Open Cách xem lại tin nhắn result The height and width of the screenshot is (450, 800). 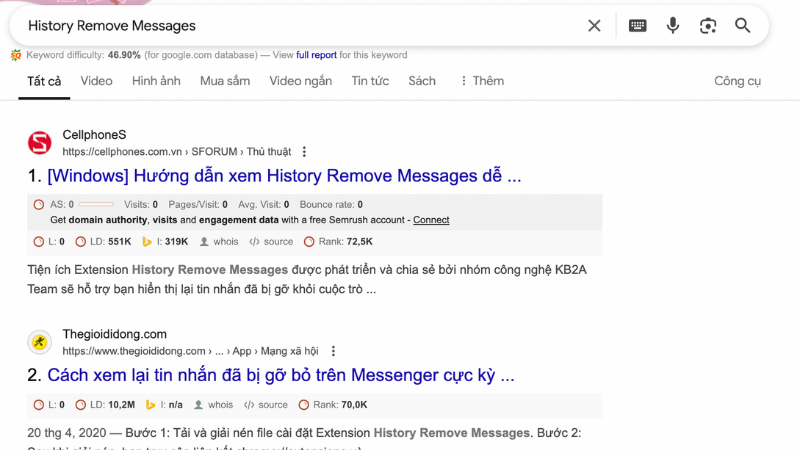click(281, 376)
